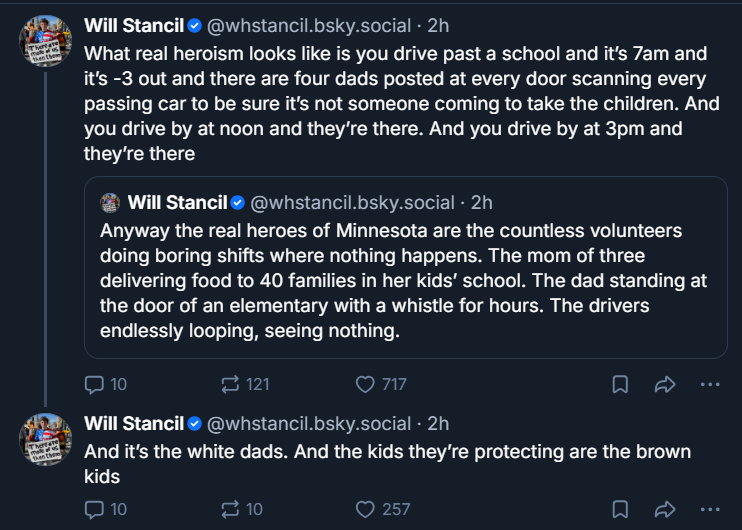
Task: Open more options on second post
Action: tap(709, 509)
